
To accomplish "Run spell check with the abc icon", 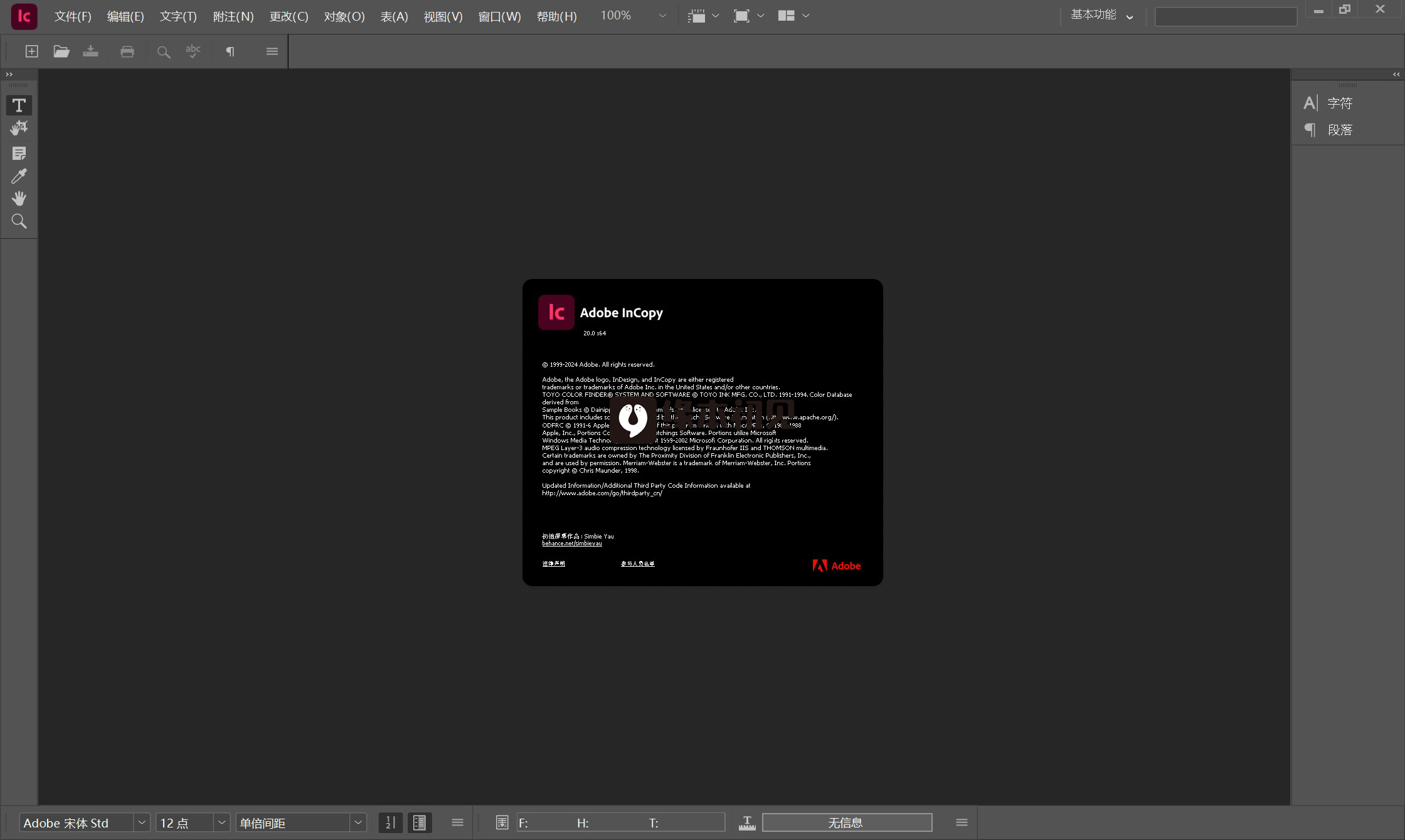I will (x=193, y=51).
